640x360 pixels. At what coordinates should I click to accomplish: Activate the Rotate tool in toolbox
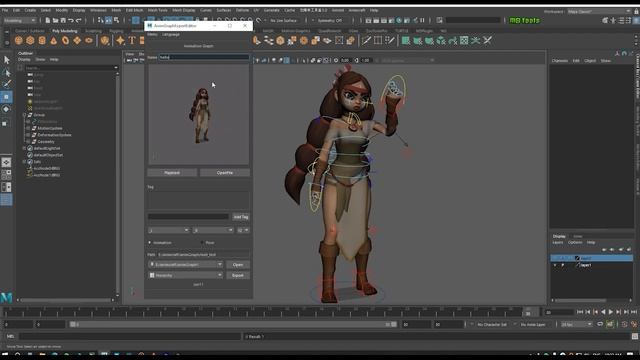coord(7,109)
